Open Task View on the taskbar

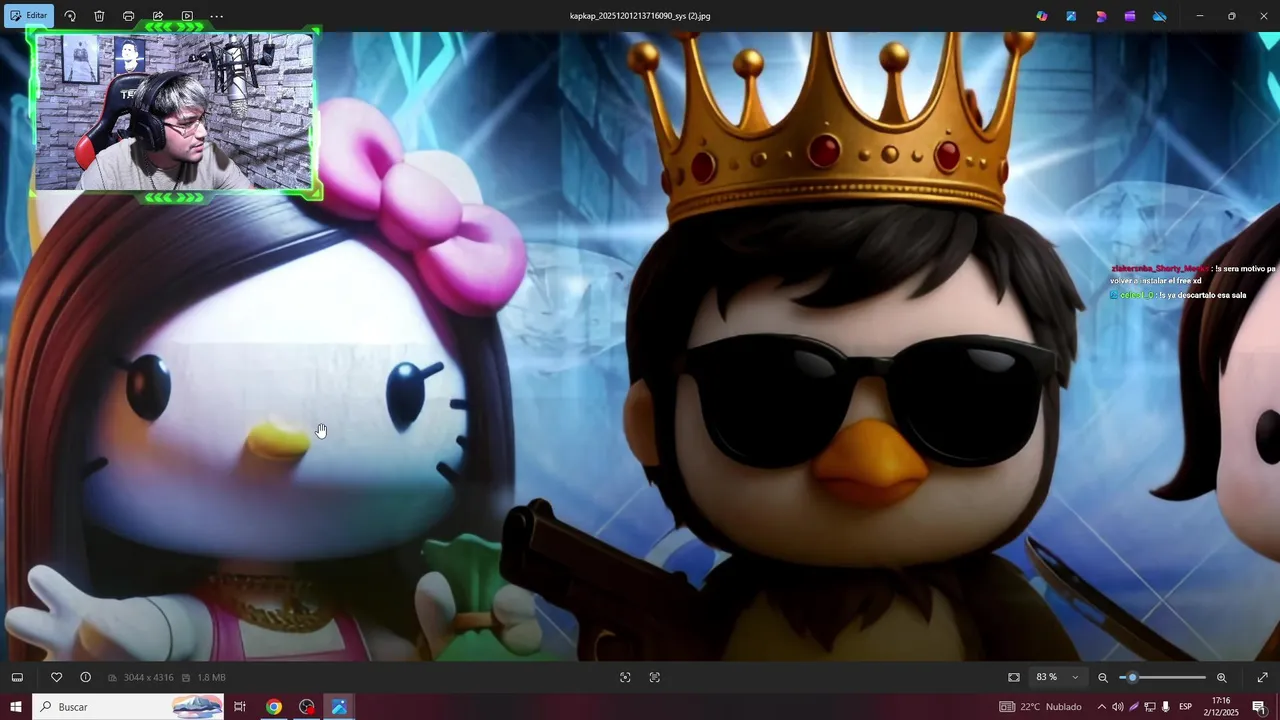[x=240, y=707]
